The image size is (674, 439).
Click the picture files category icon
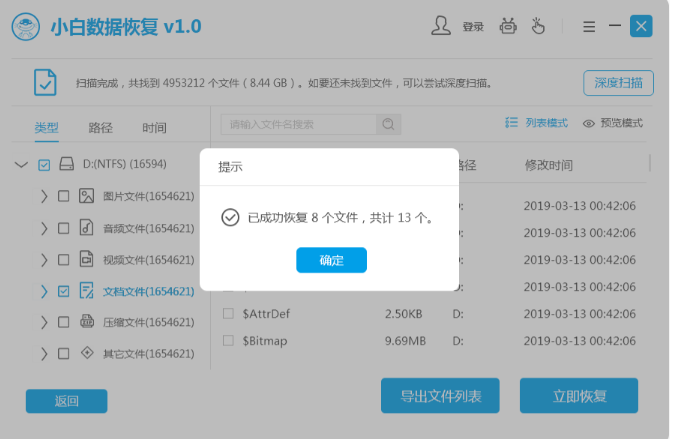(x=87, y=196)
